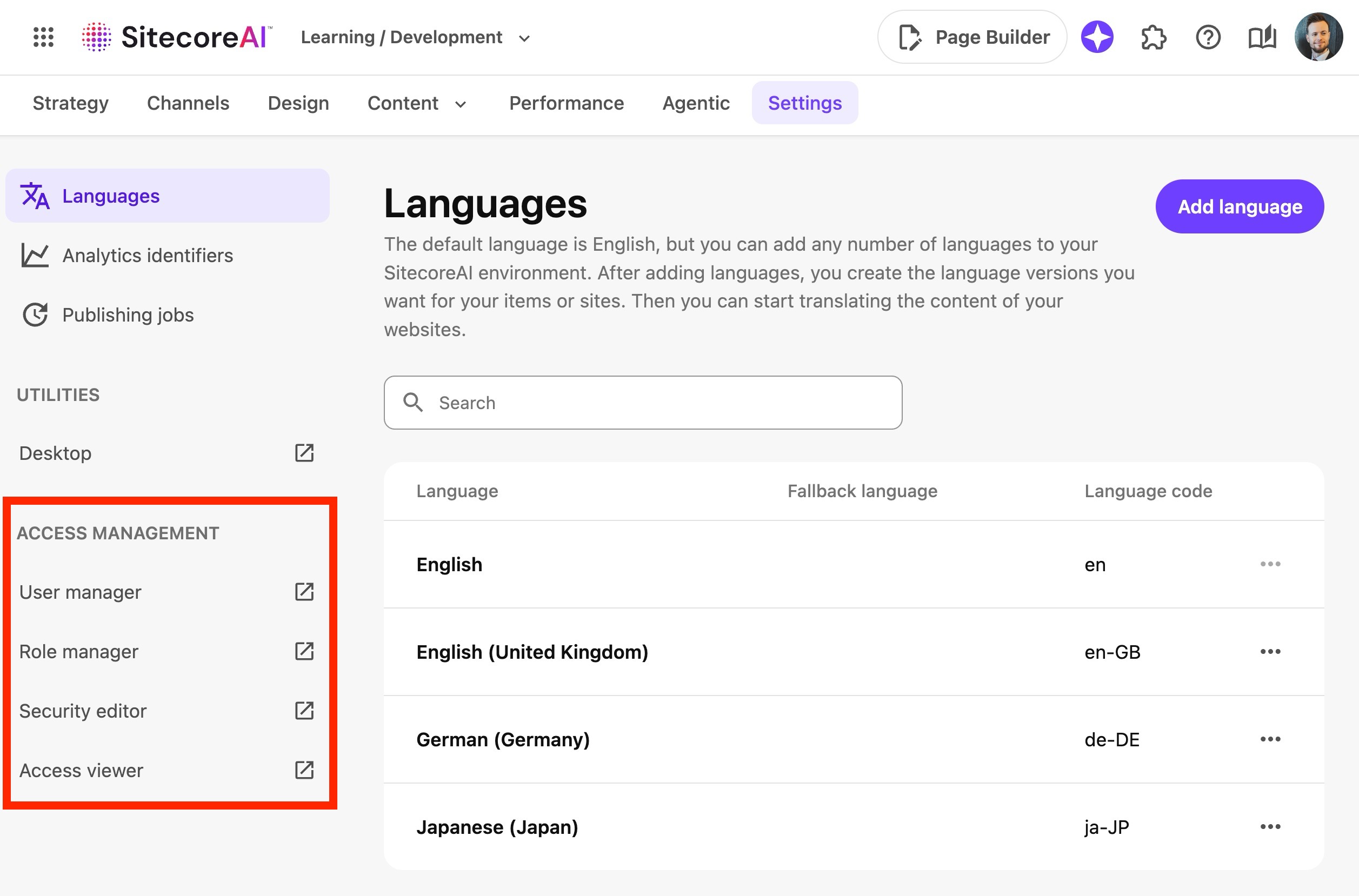Click the SitecoreAI logo
Screen dimensions: 1359x896
pos(177,37)
